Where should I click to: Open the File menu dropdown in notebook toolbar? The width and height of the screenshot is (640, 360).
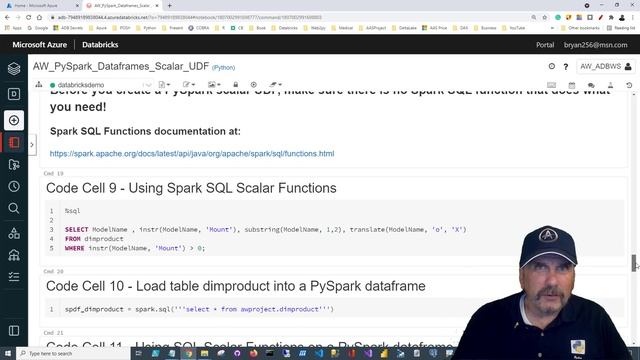click(164, 84)
